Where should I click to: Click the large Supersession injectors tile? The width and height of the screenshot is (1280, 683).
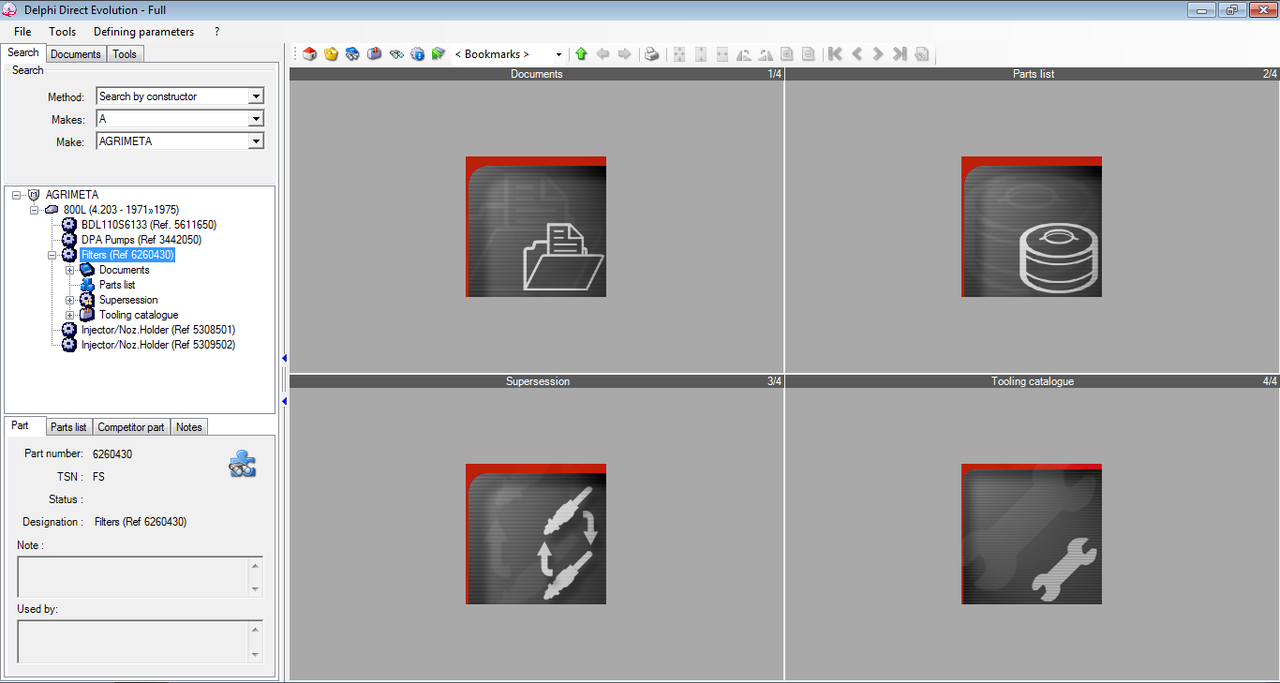[x=536, y=534]
